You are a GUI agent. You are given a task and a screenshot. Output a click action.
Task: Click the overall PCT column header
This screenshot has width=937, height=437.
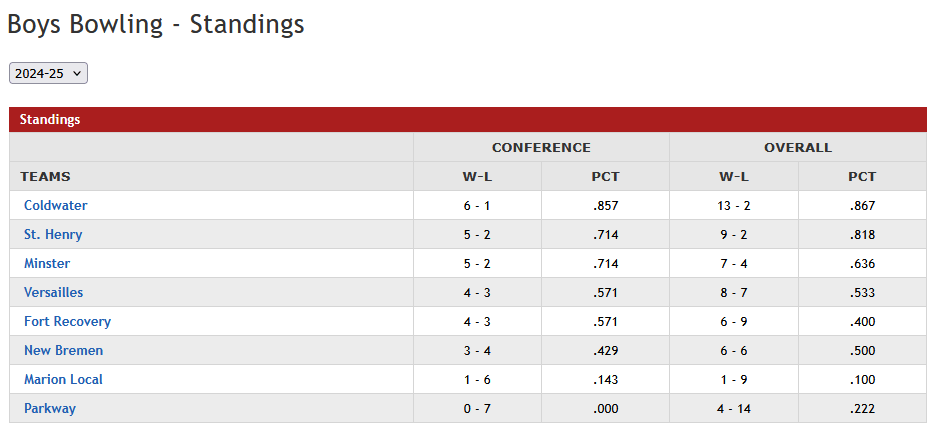[x=862, y=176]
